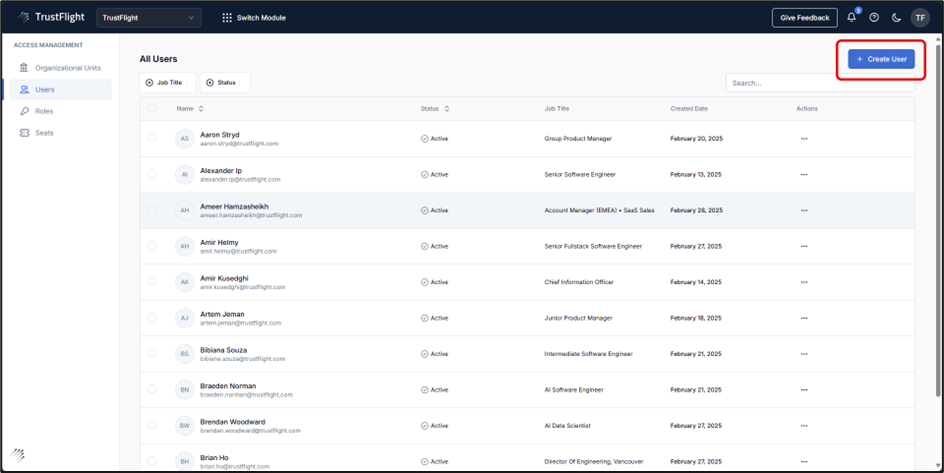The image size is (944, 473).
Task: Click the Roles key icon
Action: 24,111
